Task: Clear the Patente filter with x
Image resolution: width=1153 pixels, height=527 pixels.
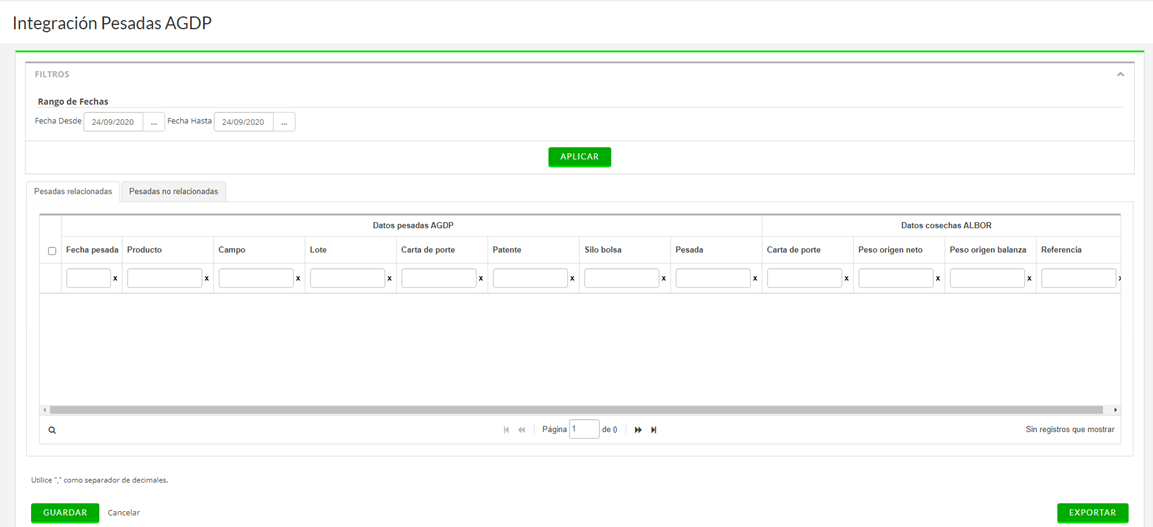Action: [x=572, y=279]
